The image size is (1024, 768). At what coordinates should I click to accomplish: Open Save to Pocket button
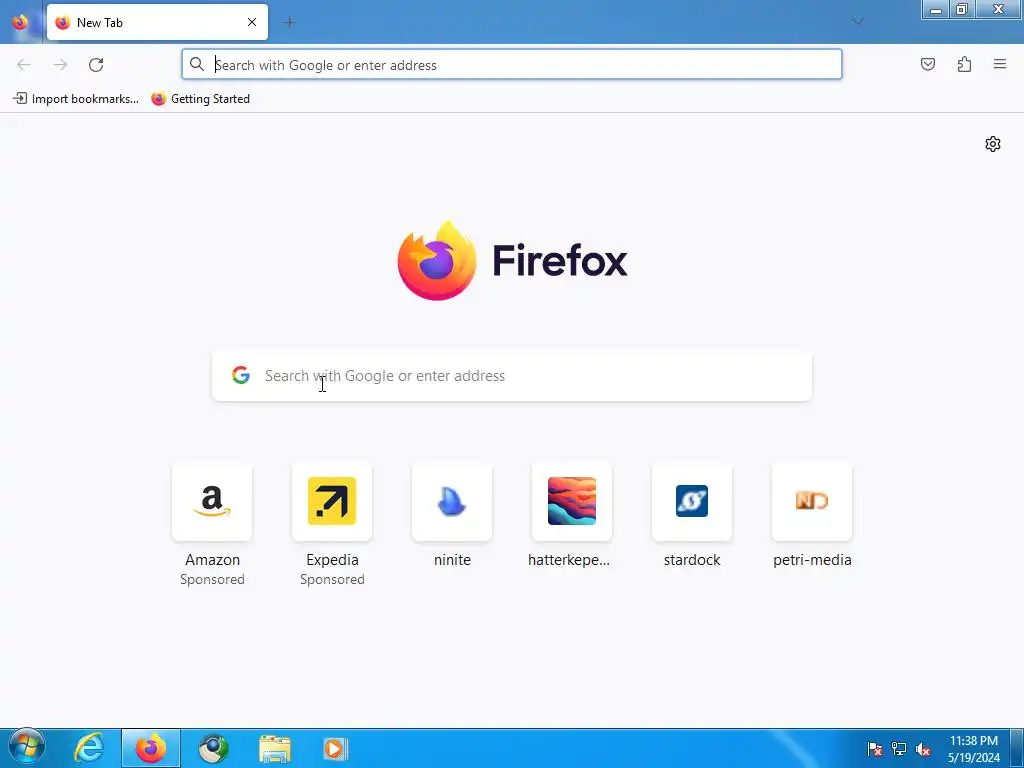point(927,64)
